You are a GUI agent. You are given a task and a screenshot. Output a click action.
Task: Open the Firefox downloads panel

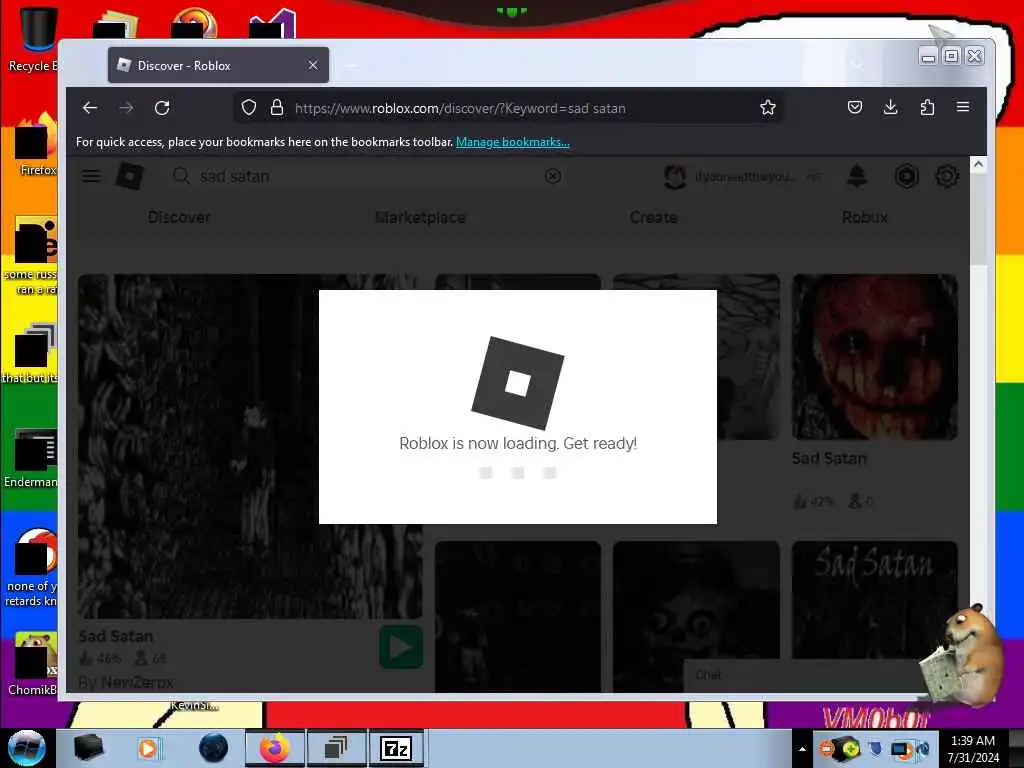coord(891,107)
